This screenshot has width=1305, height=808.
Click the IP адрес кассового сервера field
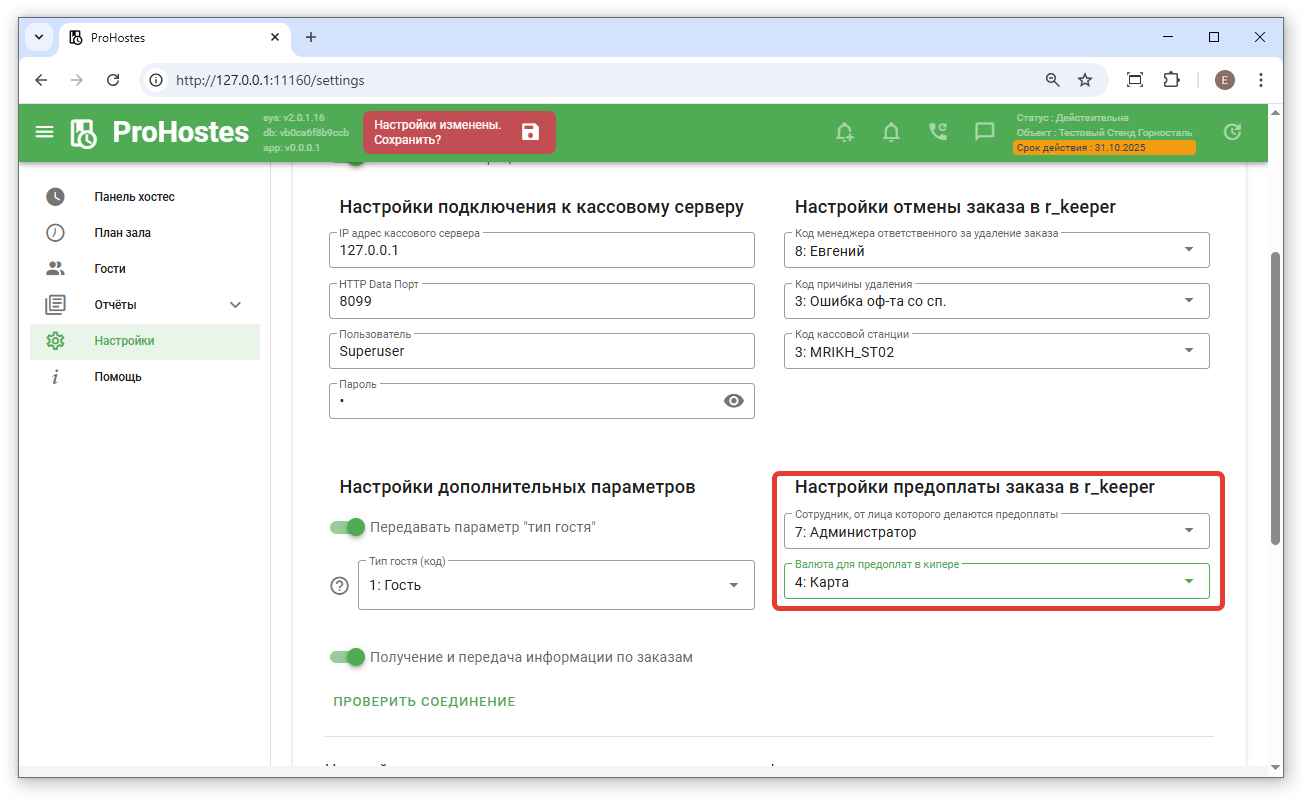click(541, 251)
